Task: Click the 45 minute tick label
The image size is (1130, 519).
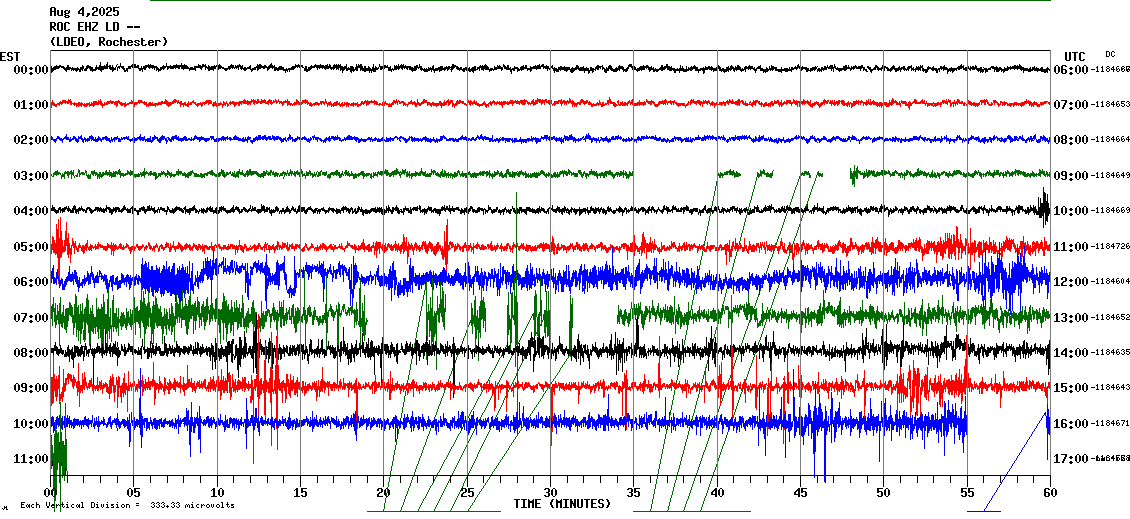Action: pos(799,493)
